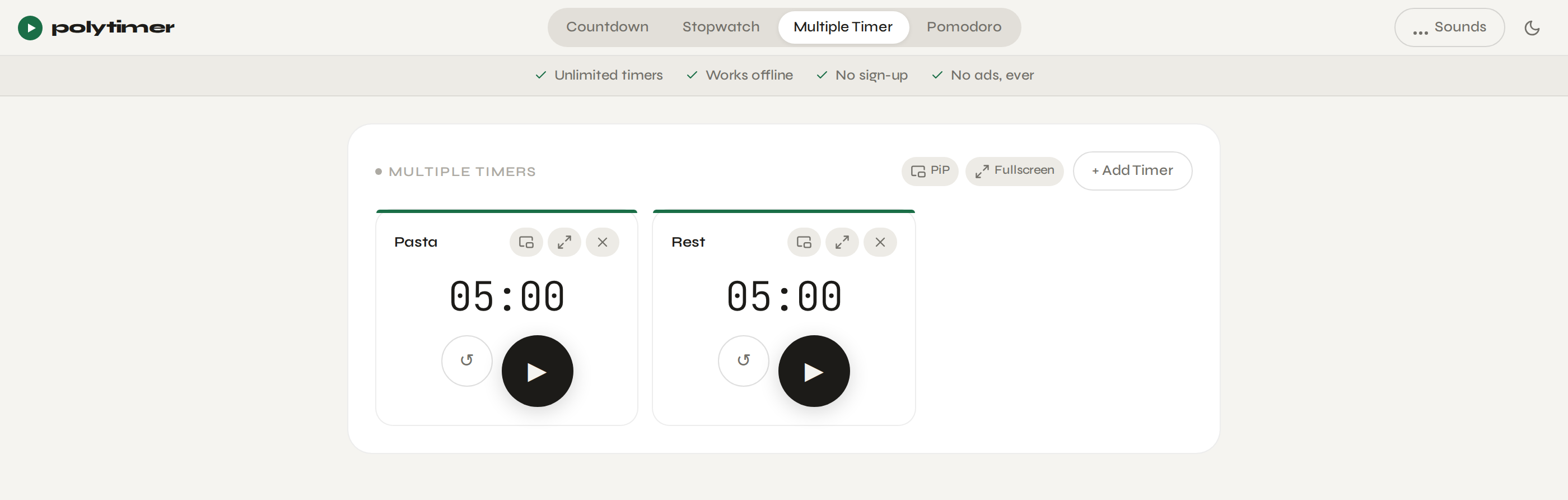Reset the Pasta timer
This screenshot has height=500, width=1568.
(467, 360)
